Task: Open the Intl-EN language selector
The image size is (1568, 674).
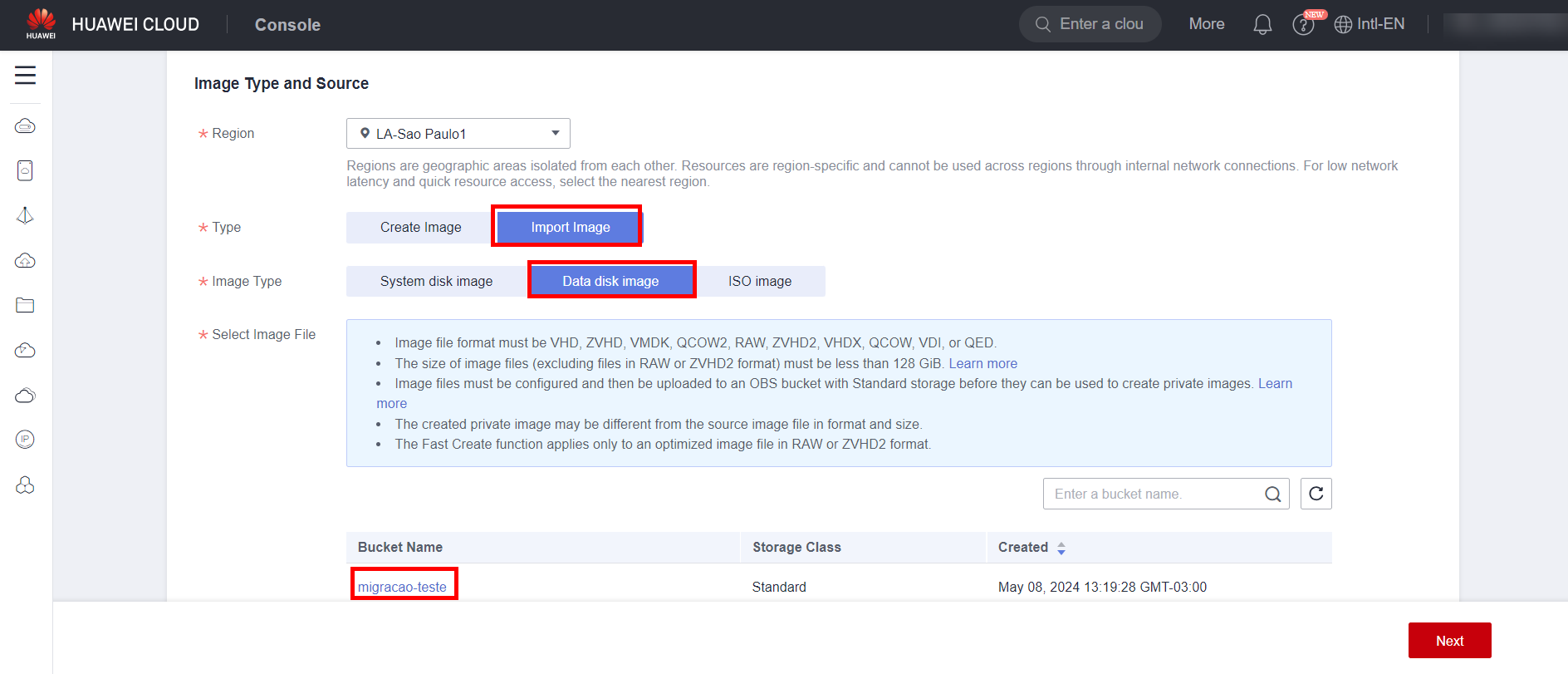Action: (1370, 24)
